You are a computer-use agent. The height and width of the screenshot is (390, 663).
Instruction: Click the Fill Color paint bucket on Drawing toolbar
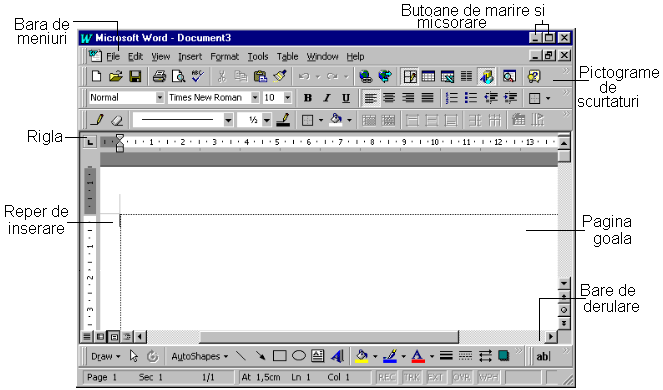tap(362, 356)
